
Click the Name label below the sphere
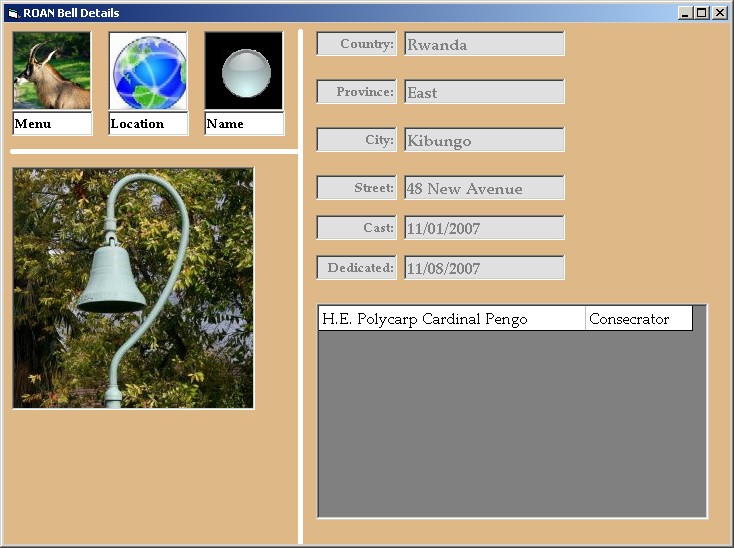click(x=244, y=124)
